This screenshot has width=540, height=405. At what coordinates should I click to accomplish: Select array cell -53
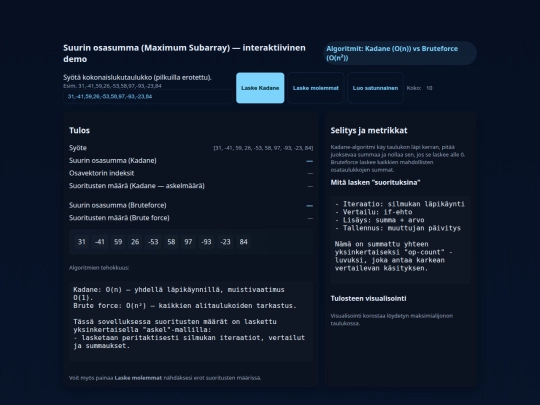tap(153, 242)
